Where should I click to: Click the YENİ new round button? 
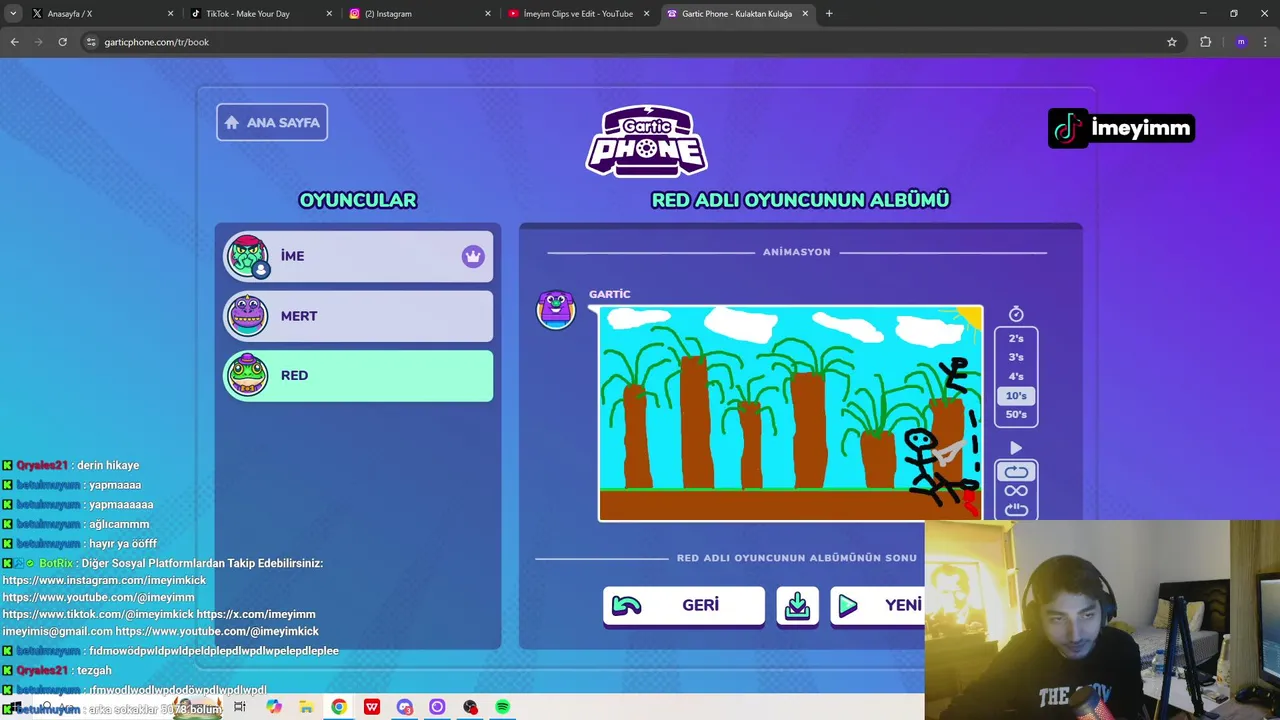tap(878, 606)
